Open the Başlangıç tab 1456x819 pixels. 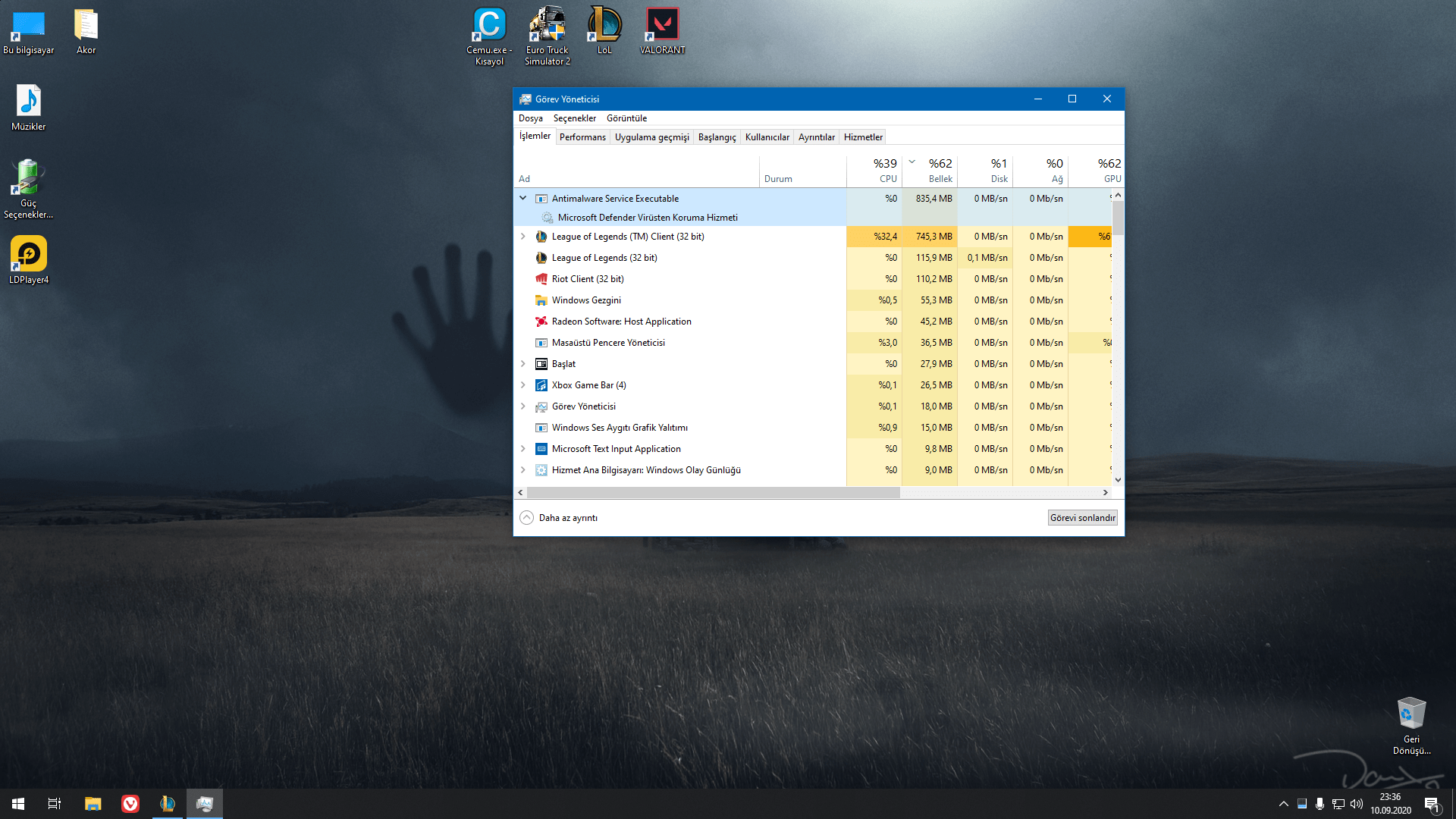point(717,137)
